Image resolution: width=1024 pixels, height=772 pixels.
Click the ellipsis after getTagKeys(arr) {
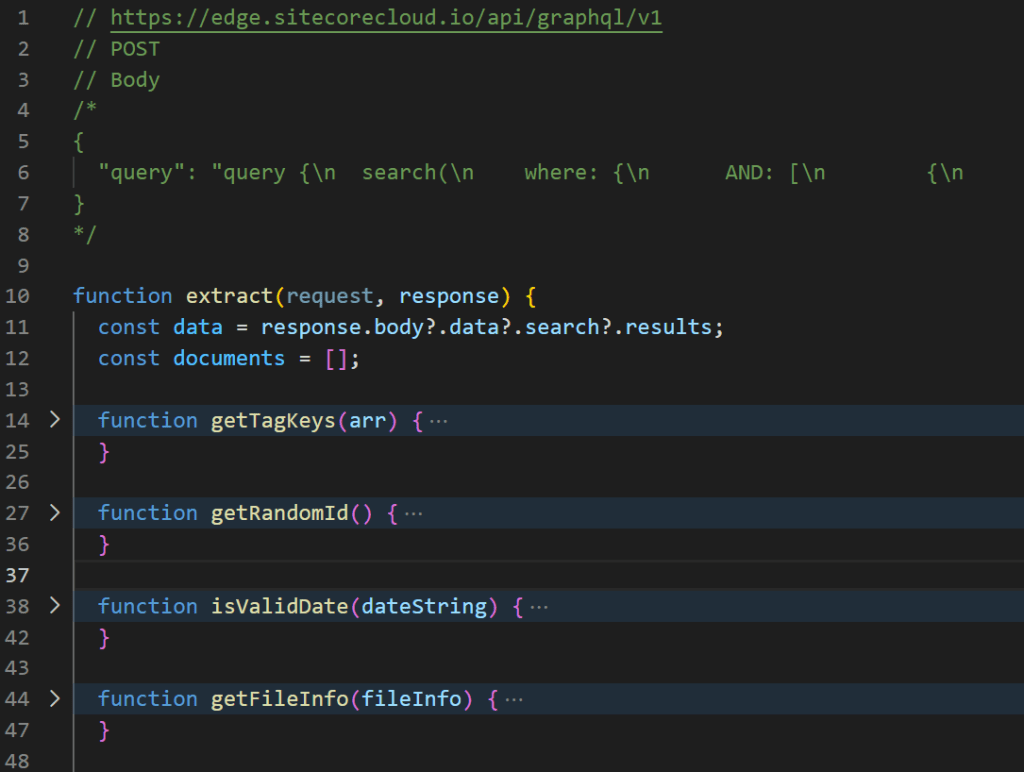click(438, 421)
